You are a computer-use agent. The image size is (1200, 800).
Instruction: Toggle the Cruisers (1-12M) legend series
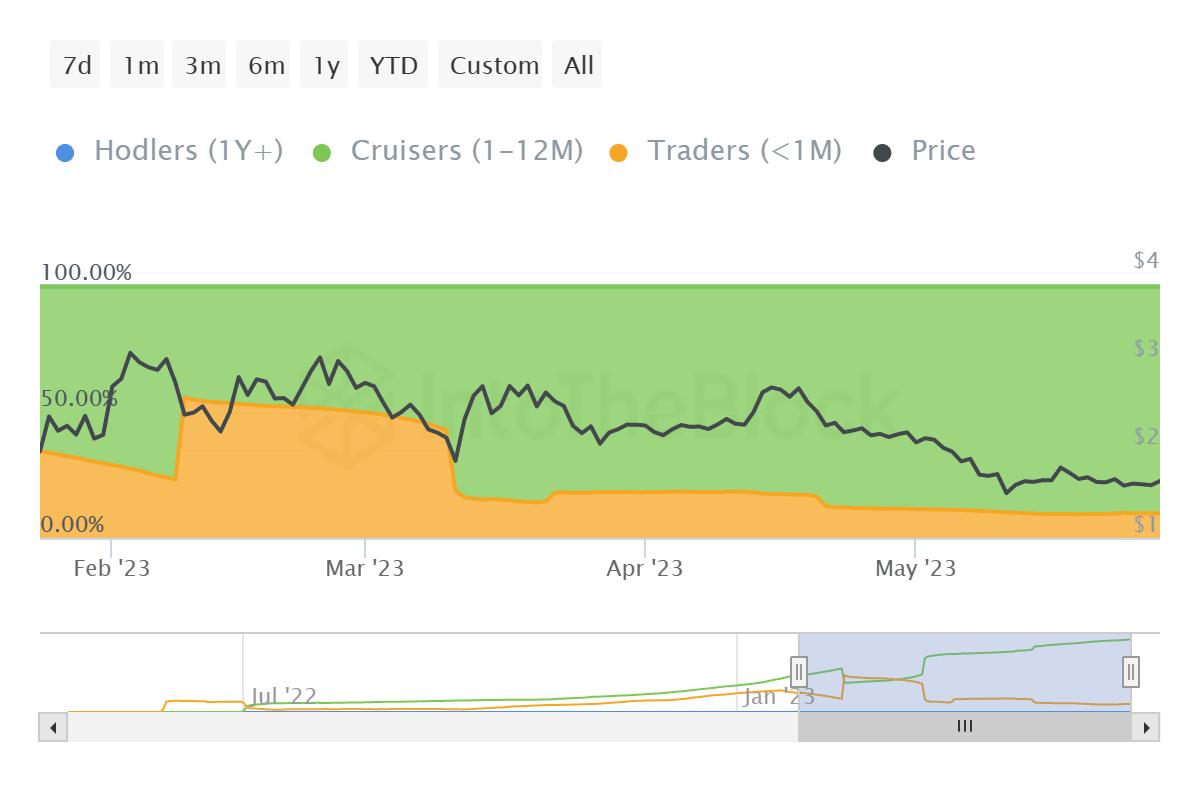(x=466, y=151)
